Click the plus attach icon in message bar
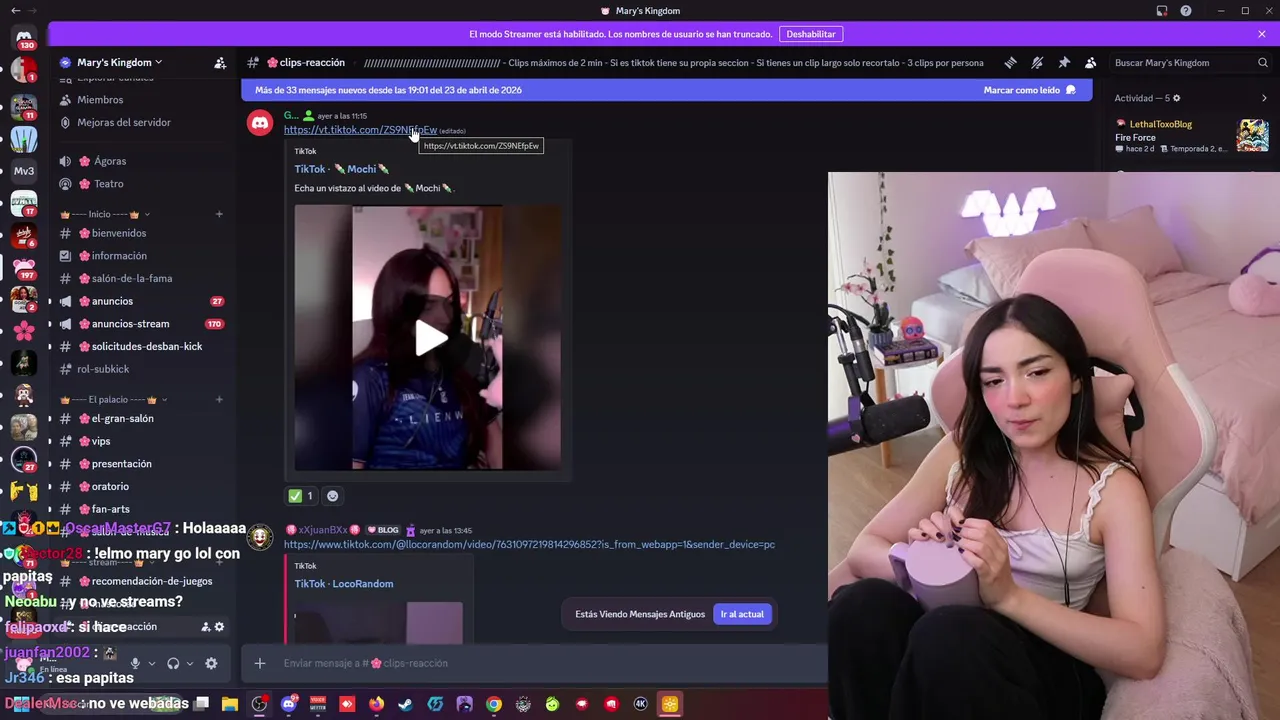The width and height of the screenshot is (1280, 720). [260, 663]
